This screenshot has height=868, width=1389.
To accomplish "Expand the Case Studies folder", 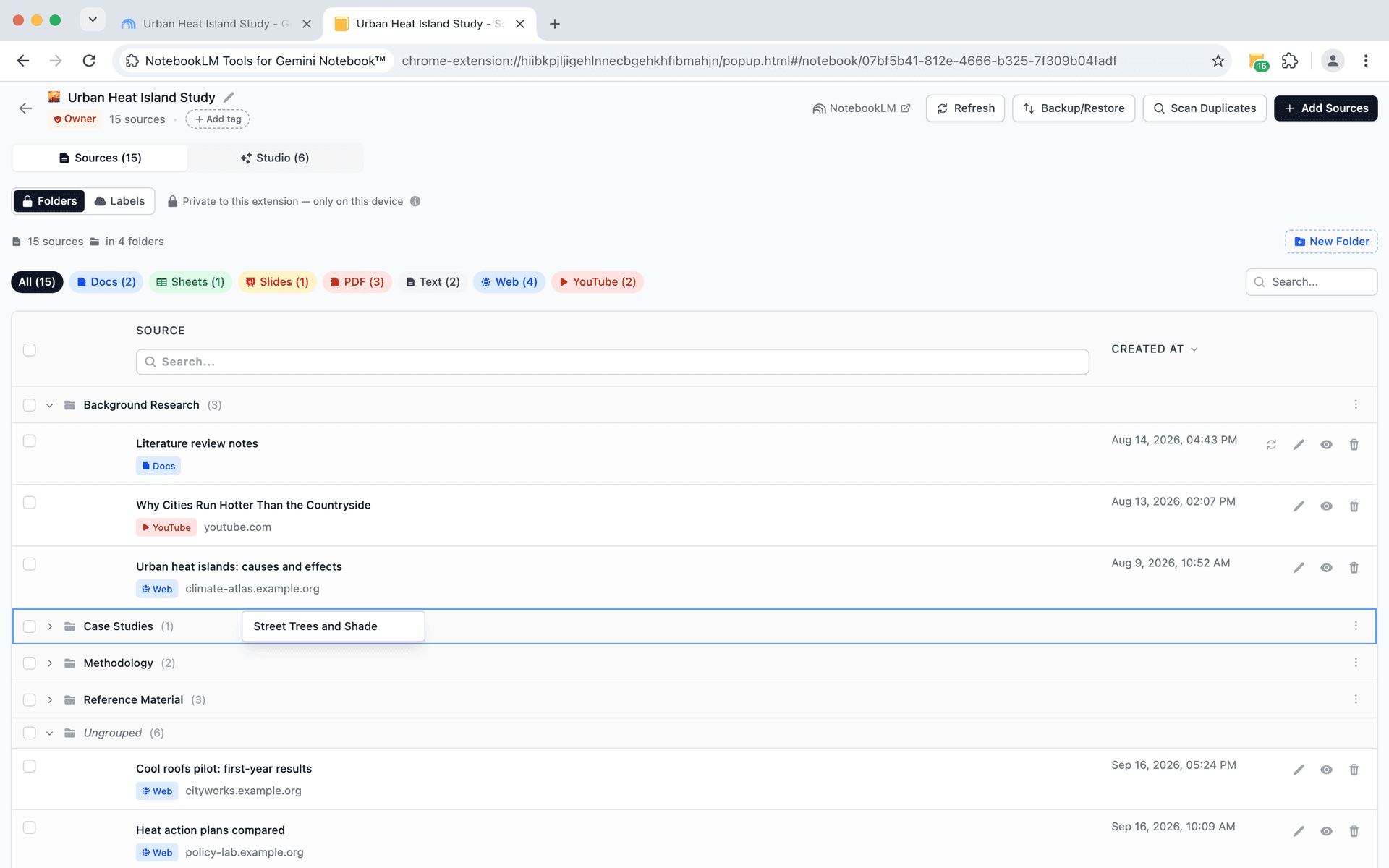I will [x=50, y=626].
